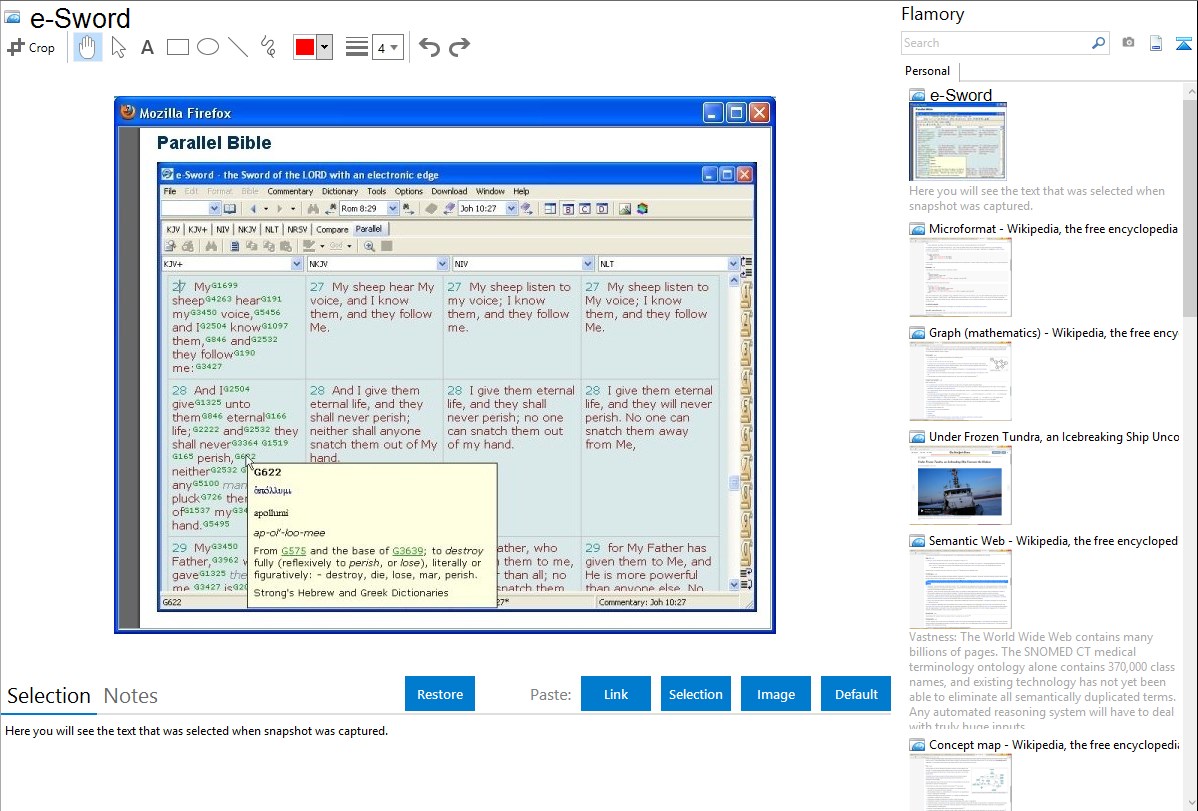Pick the ellipse shape tool
Screen dimensions: 1198x811
pyautogui.click(x=208, y=47)
